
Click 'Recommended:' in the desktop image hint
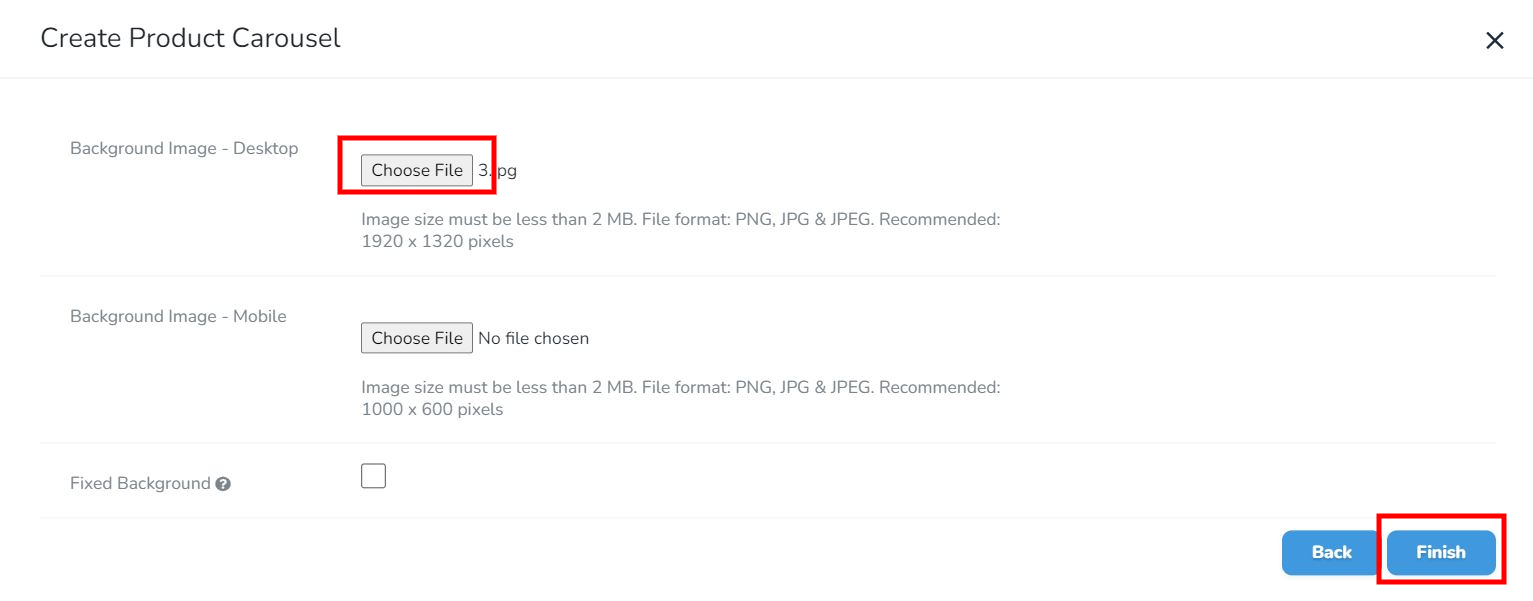point(939,219)
